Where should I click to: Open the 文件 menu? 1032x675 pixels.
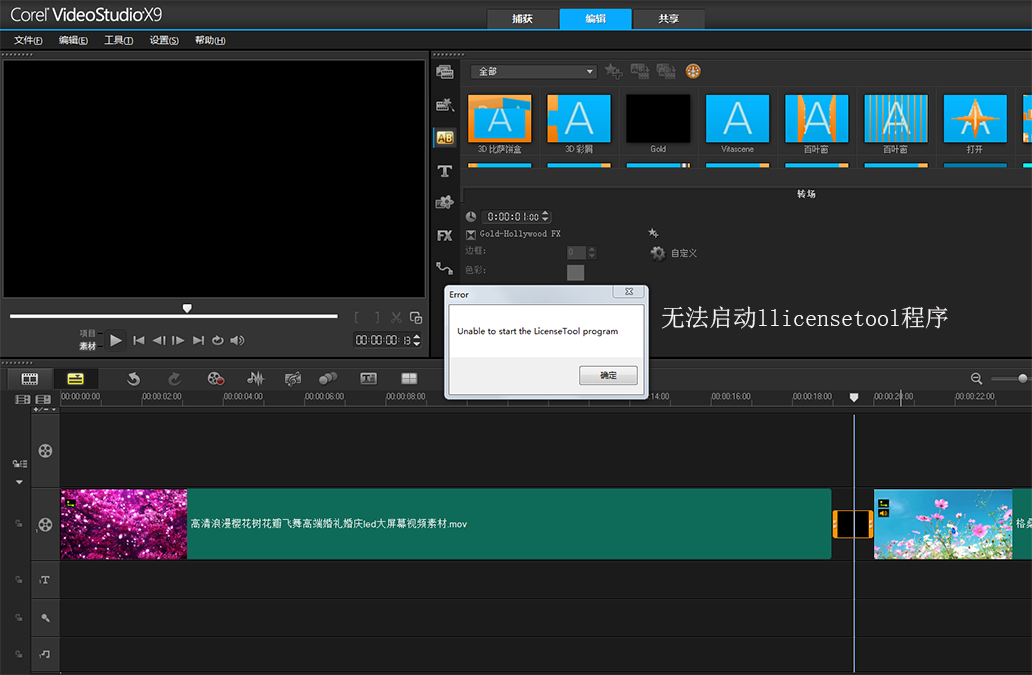tap(28, 40)
